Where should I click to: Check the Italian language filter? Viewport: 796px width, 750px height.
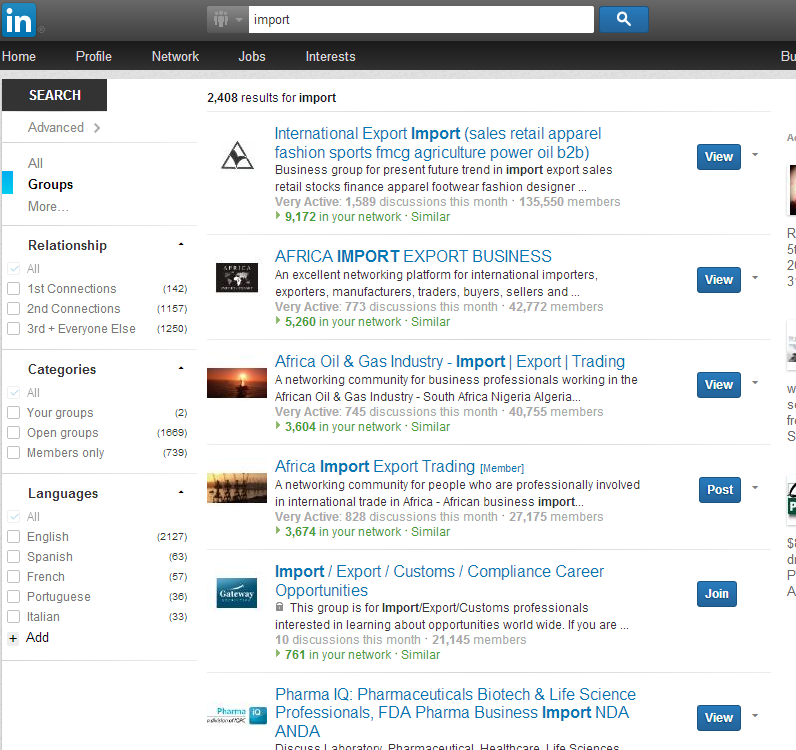pos(14,617)
